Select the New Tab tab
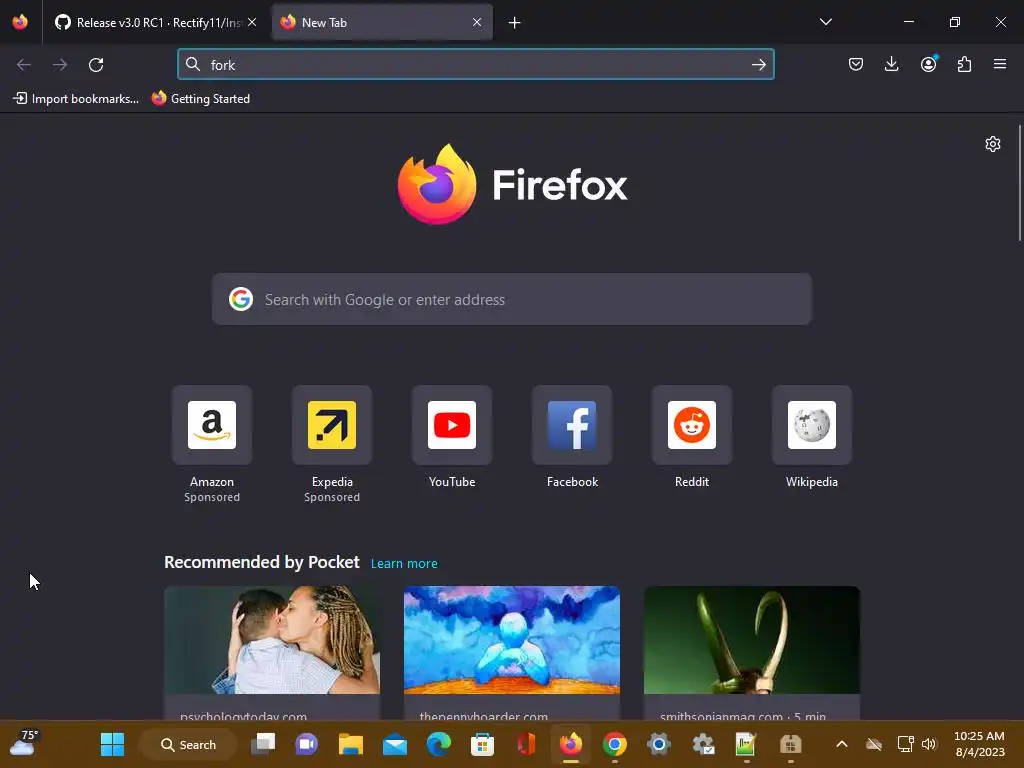This screenshot has width=1024, height=768. [x=381, y=23]
